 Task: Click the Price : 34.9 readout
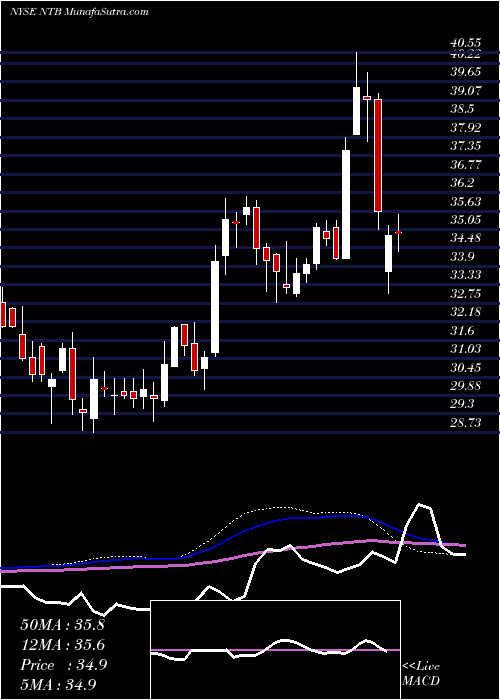(63, 665)
